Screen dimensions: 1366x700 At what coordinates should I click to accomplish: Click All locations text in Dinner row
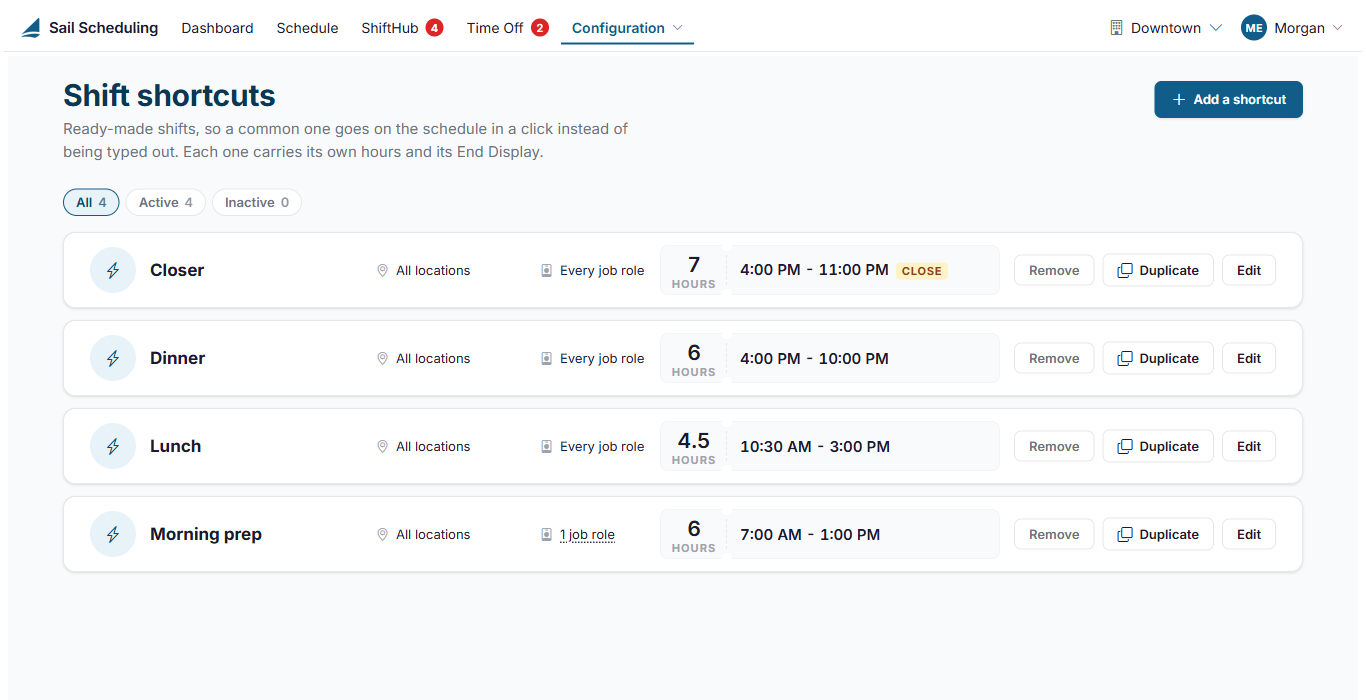tap(433, 358)
